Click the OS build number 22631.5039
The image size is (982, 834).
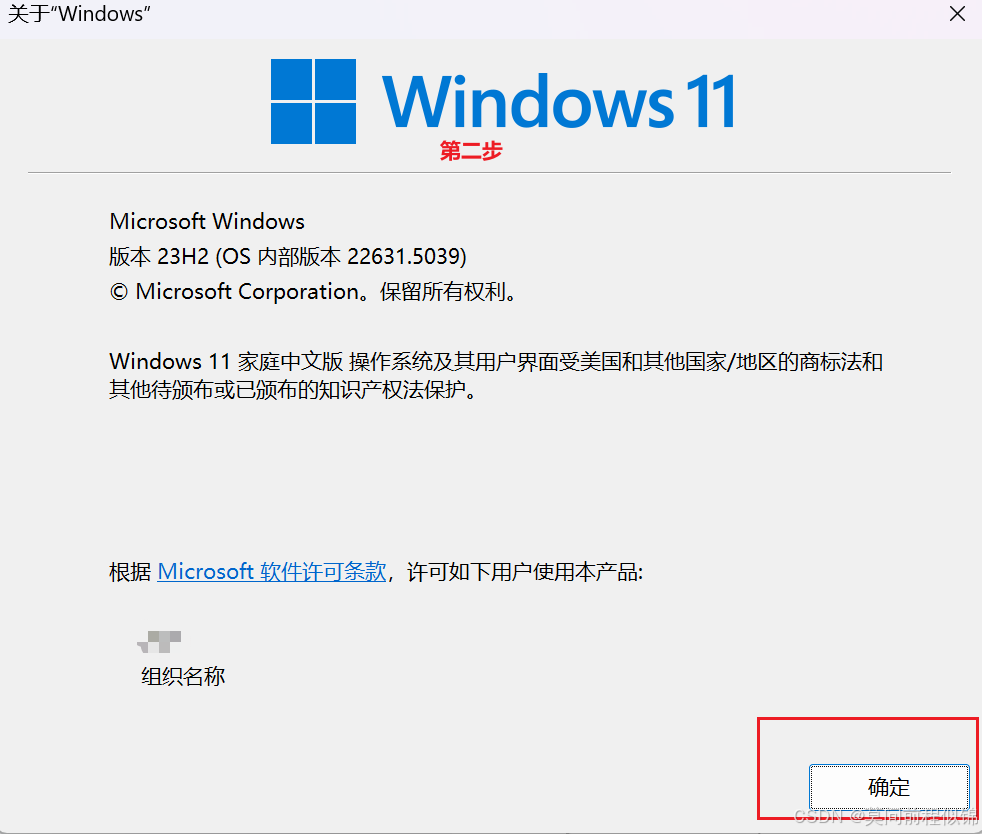[404, 256]
